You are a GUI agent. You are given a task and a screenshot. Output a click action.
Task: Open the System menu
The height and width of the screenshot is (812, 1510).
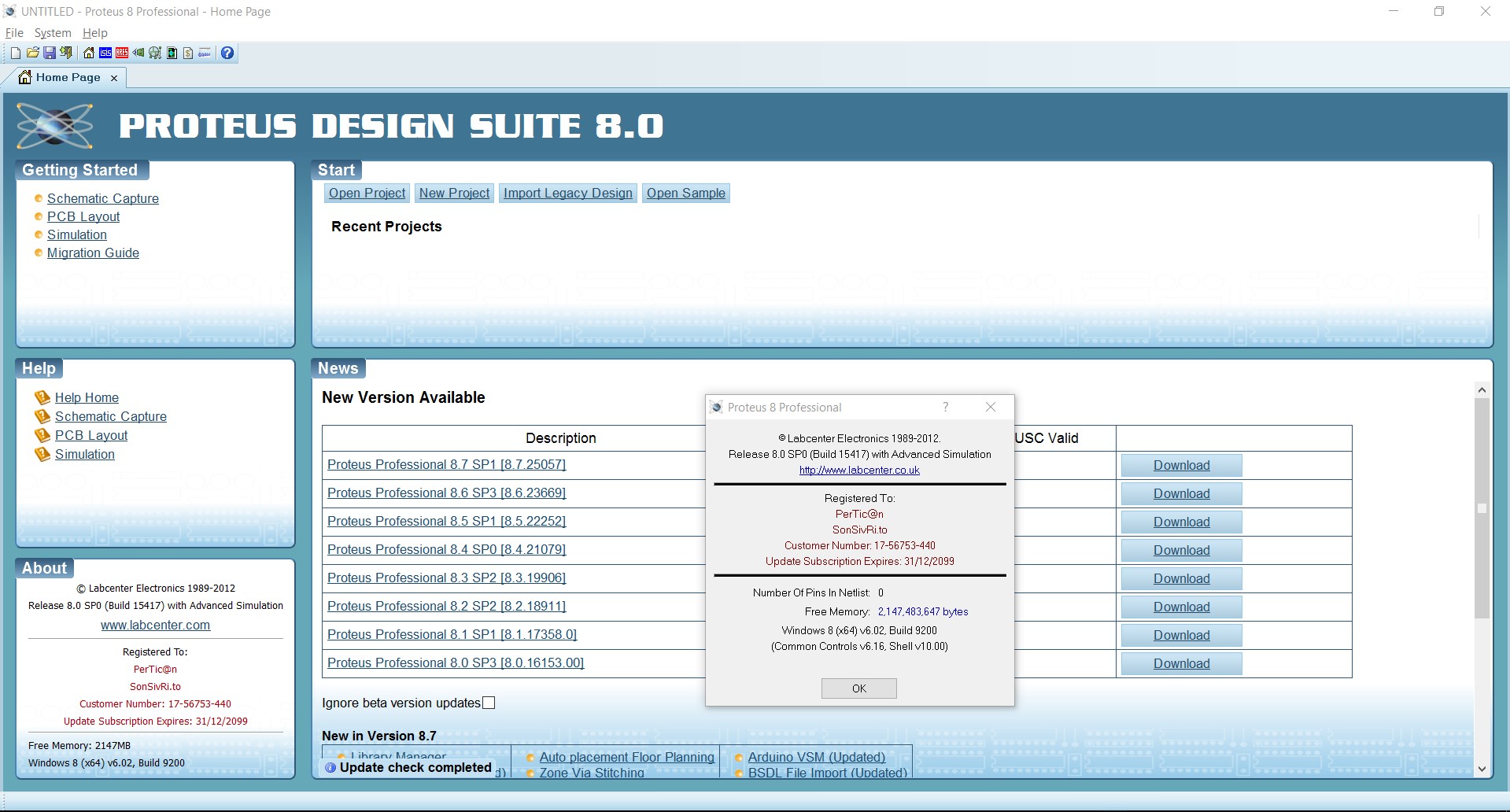click(53, 32)
